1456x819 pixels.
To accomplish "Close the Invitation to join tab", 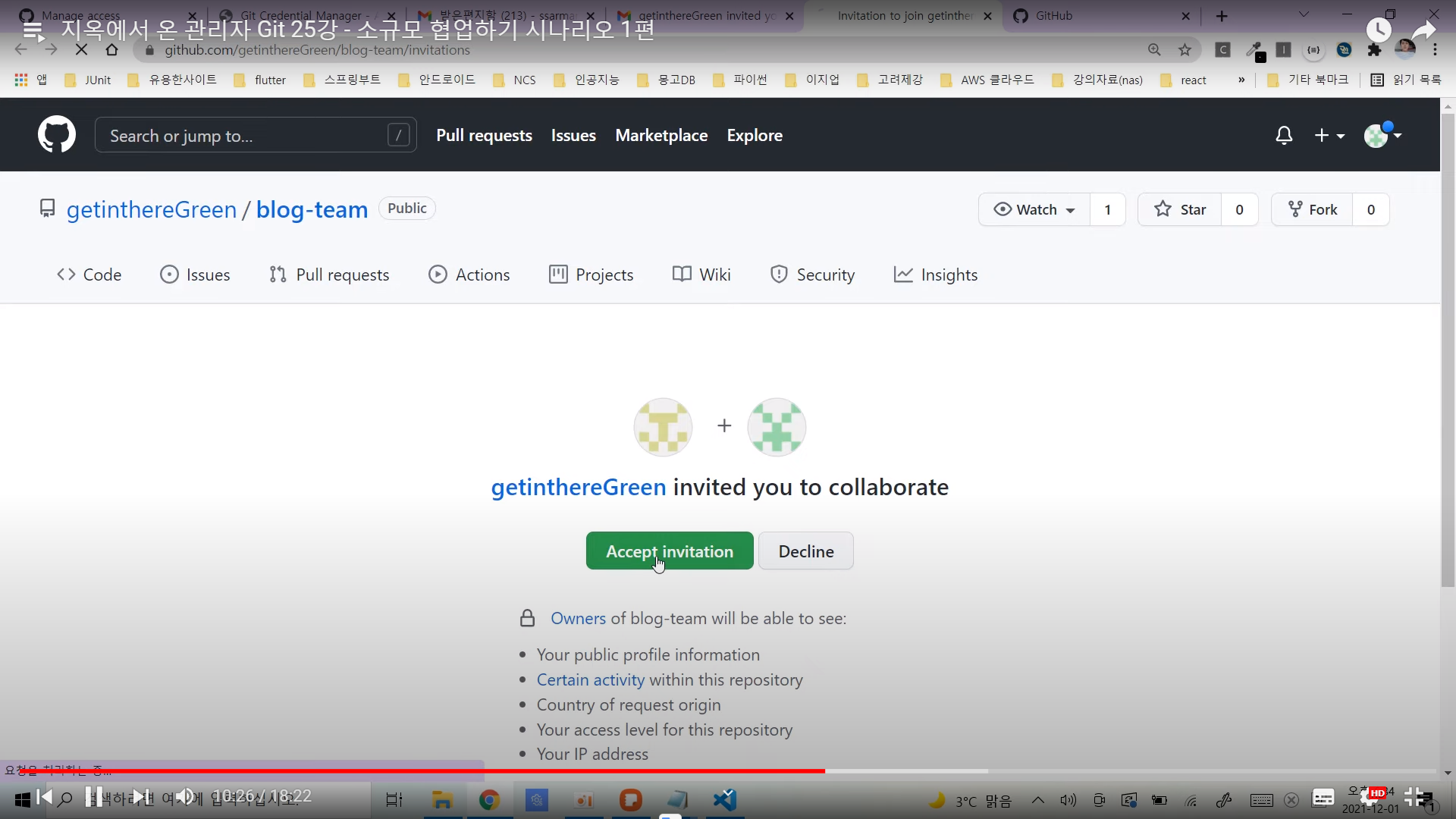I will (987, 16).
